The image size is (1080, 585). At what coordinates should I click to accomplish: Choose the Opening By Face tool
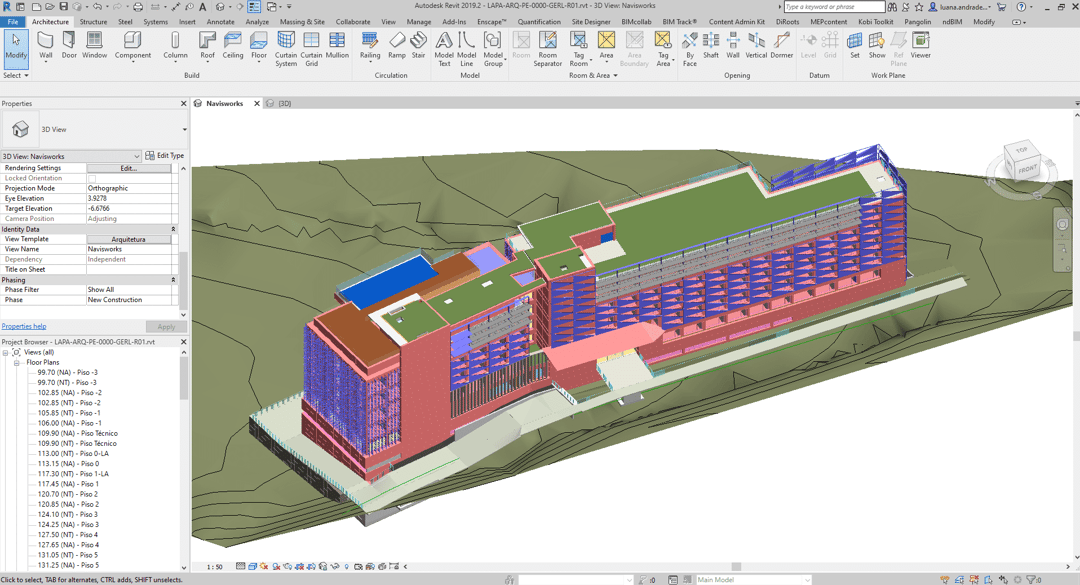click(689, 49)
